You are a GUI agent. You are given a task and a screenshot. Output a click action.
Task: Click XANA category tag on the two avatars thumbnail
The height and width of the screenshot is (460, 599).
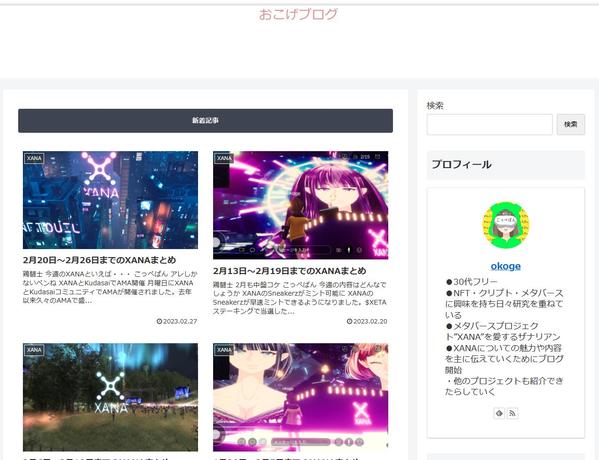[224, 350]
